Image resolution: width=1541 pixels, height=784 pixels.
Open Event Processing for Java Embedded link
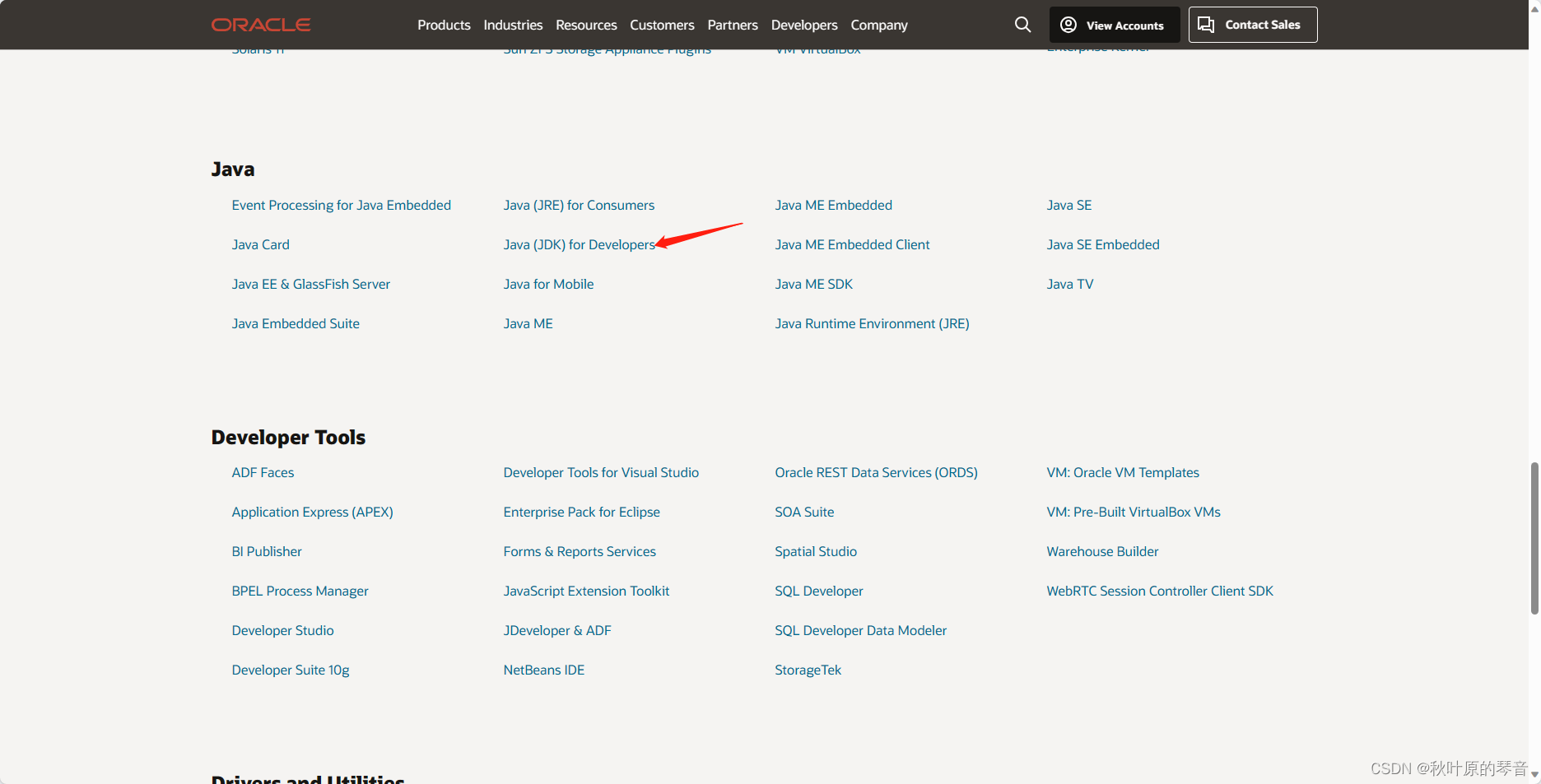[342, 205]
